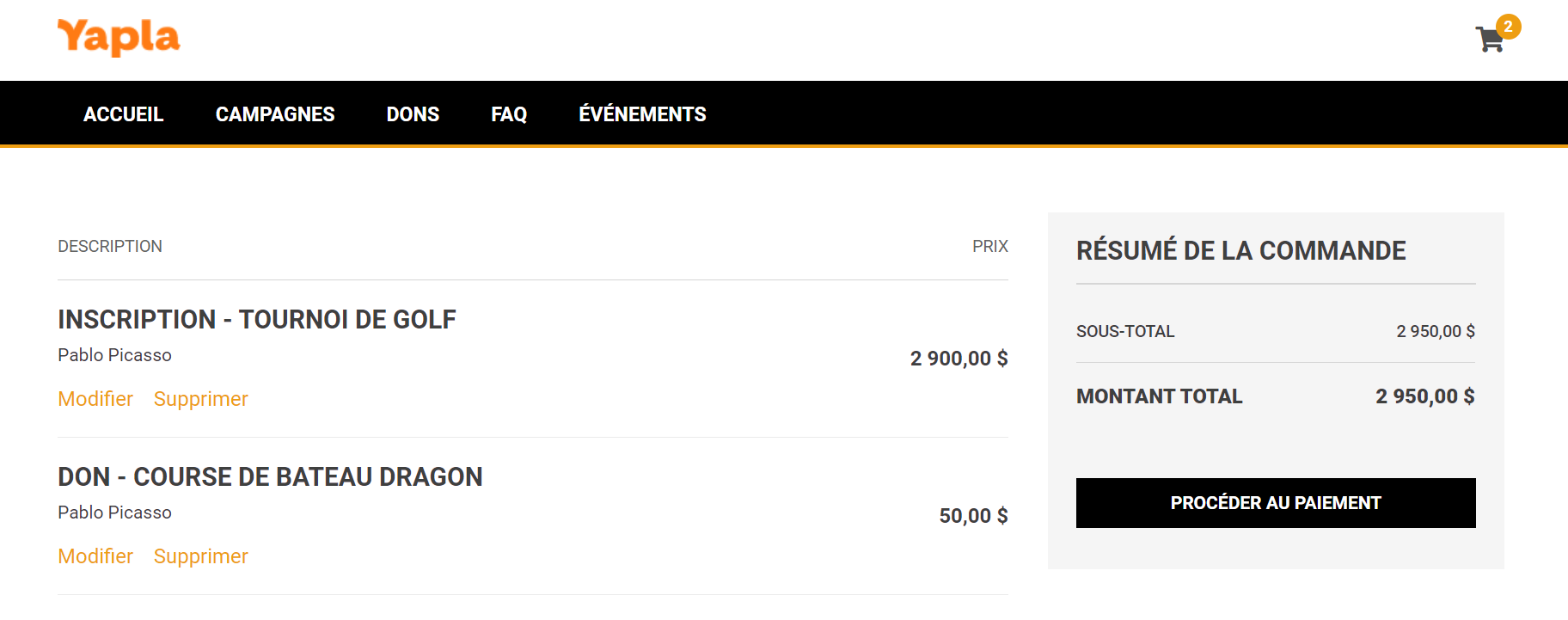Modifier the Tournoi de Golf inscription
1568x620 pixels.
click(95, 399)
